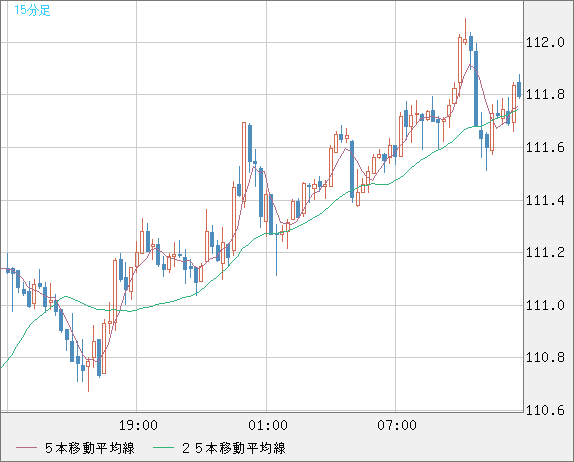Click the 15分足 timeframe label
Screen dimensions: 574x462
pyautogui.click(x=32, y=10)
